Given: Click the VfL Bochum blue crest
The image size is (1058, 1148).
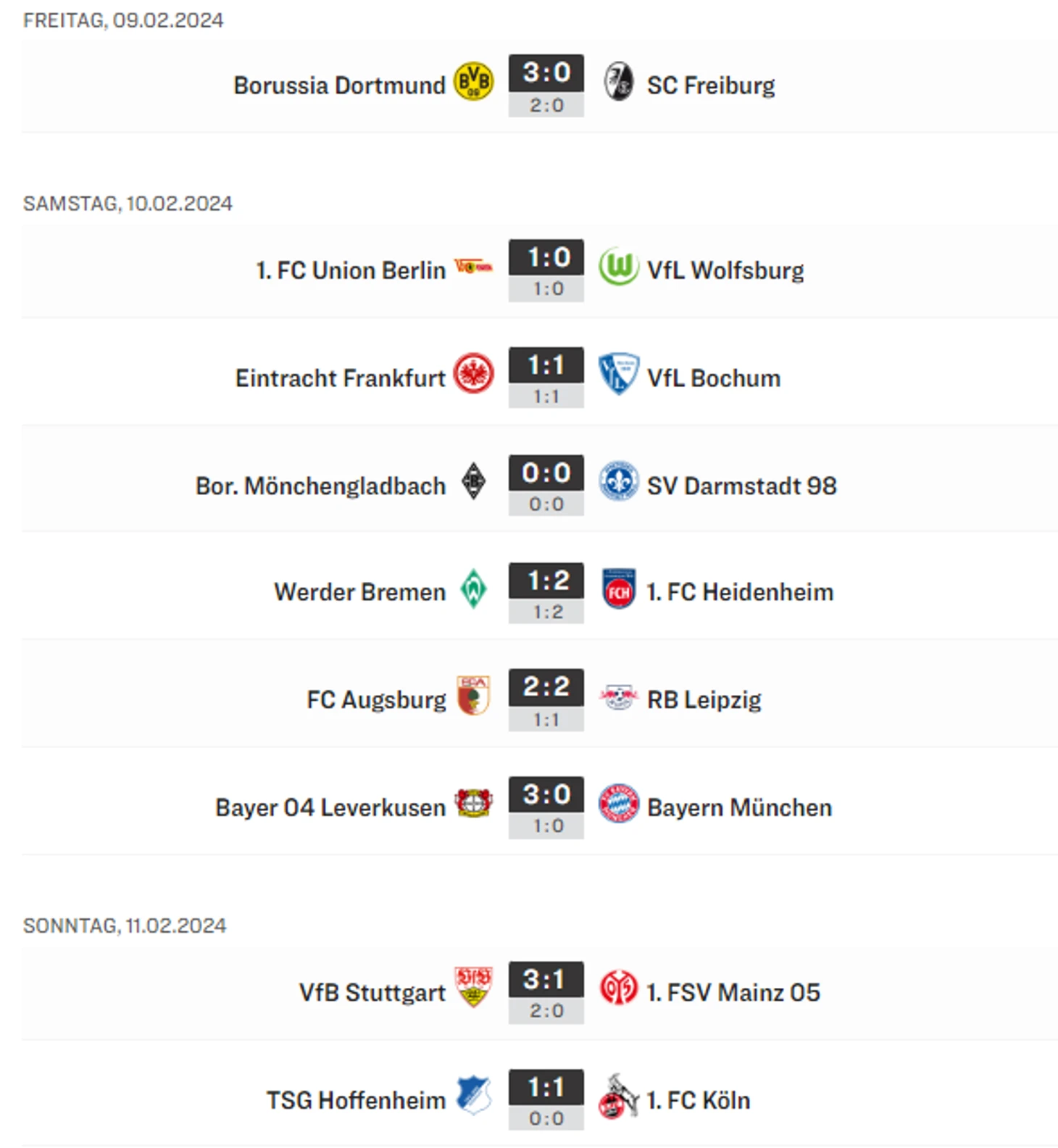Looking at the screenshot, I should 618,374.
